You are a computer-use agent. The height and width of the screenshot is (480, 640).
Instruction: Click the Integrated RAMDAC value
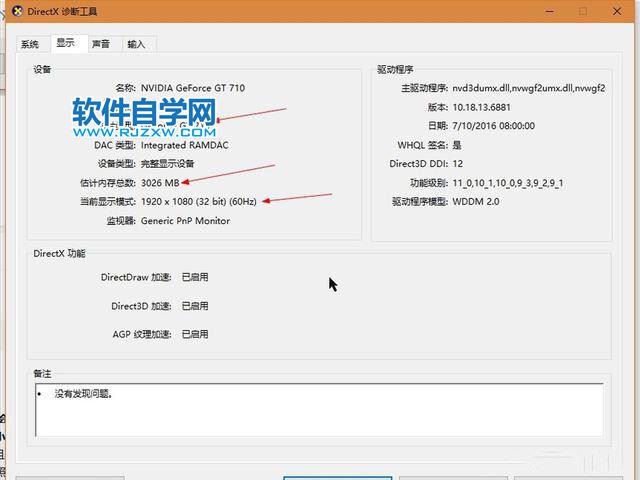point(184,145)
